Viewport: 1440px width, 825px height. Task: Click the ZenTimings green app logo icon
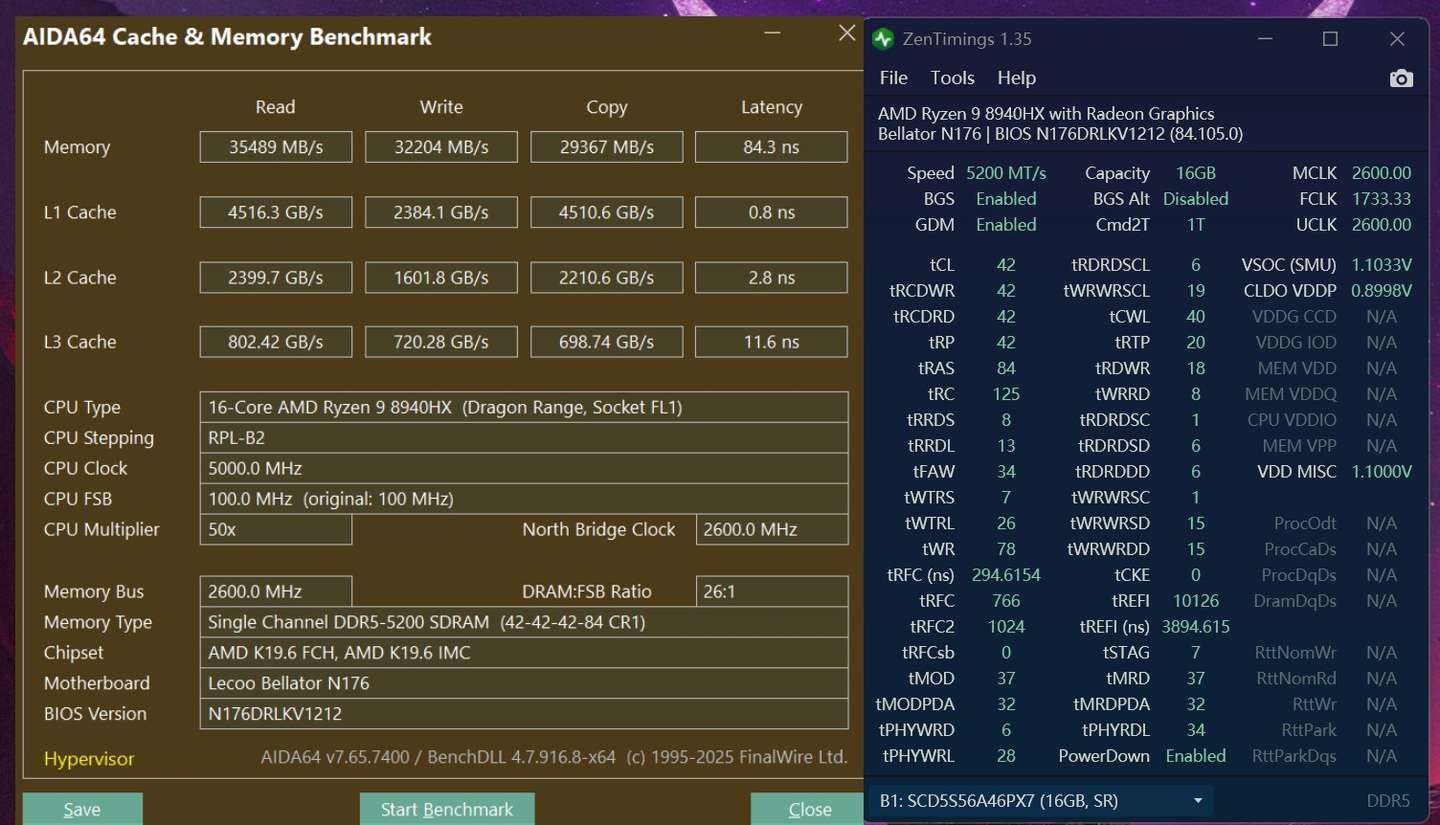click(x=882, y=39)
